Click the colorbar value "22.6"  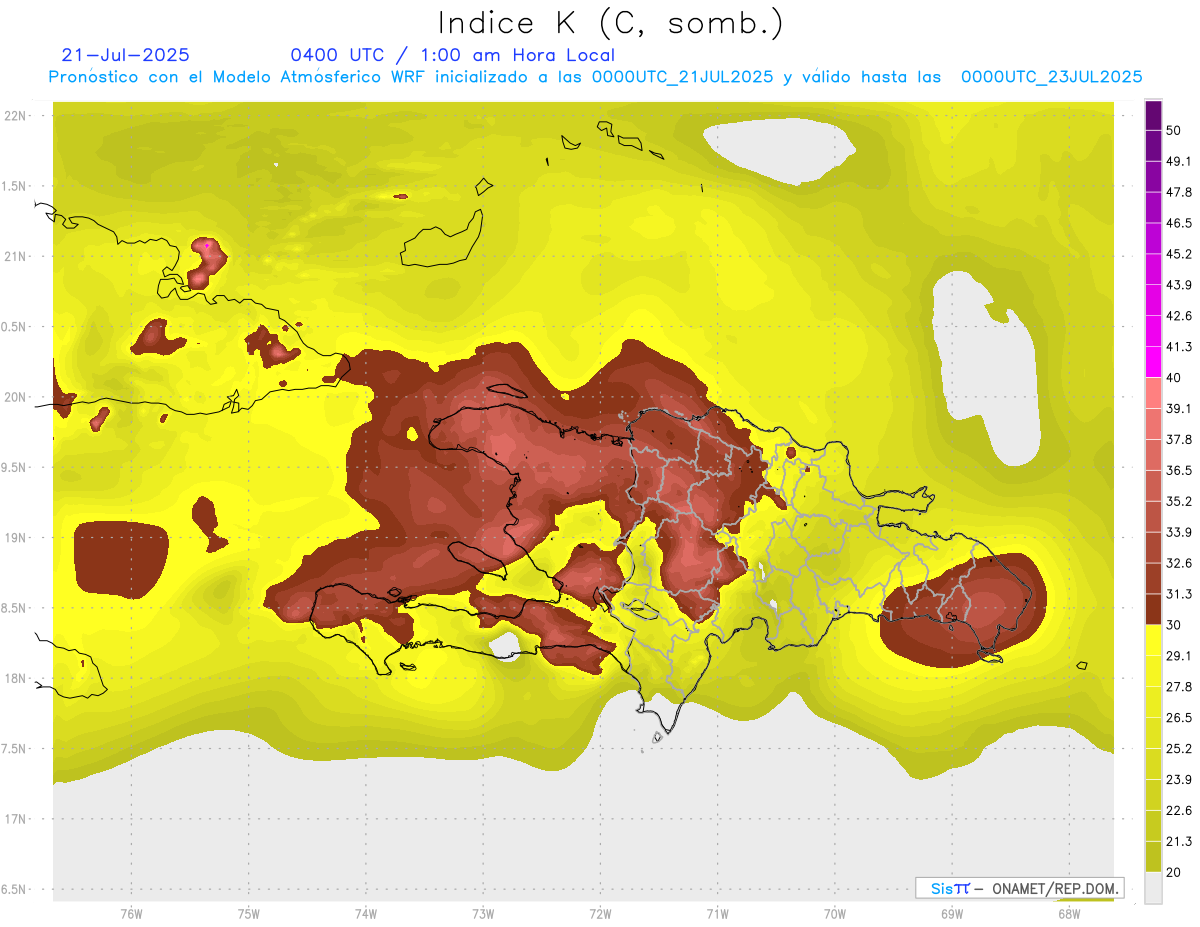point(1179,811)
